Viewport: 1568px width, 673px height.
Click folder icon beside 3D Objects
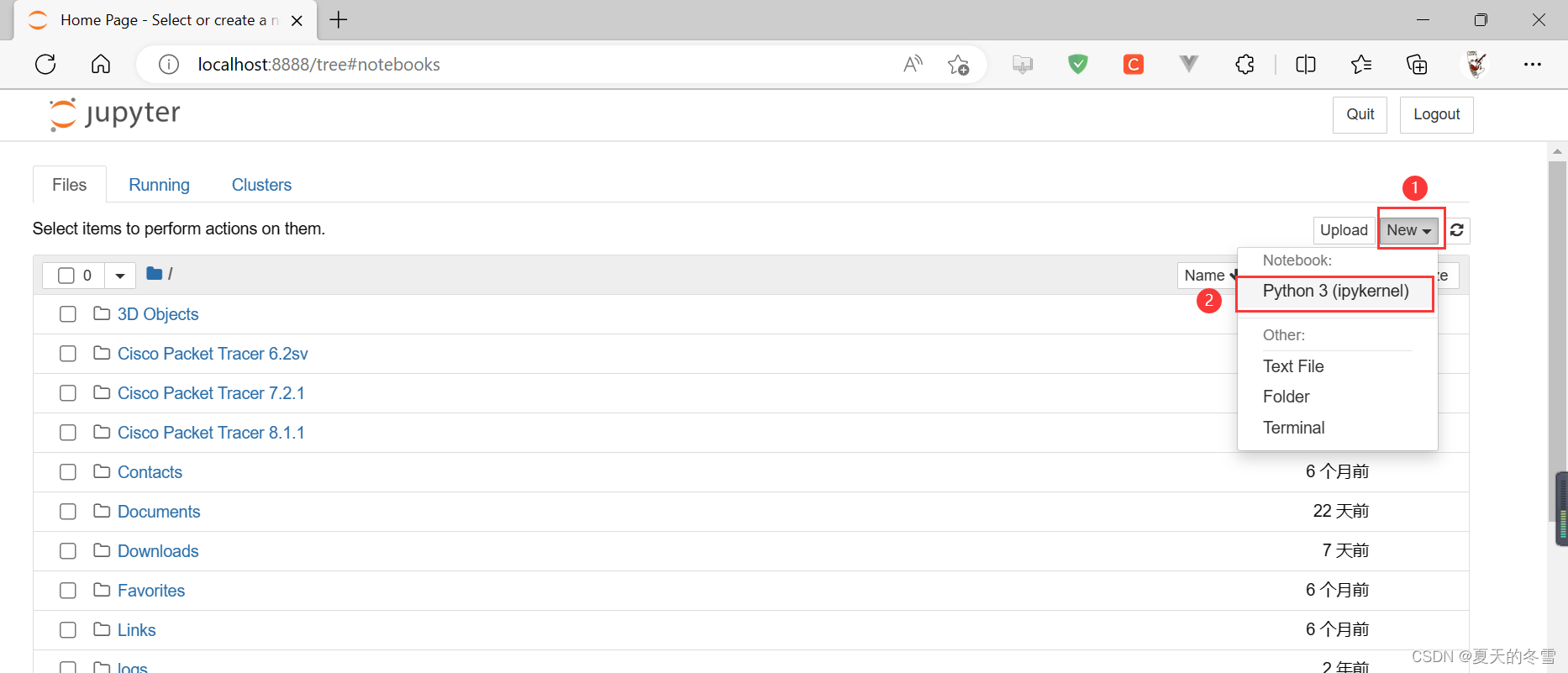click(x=102, y=313)
